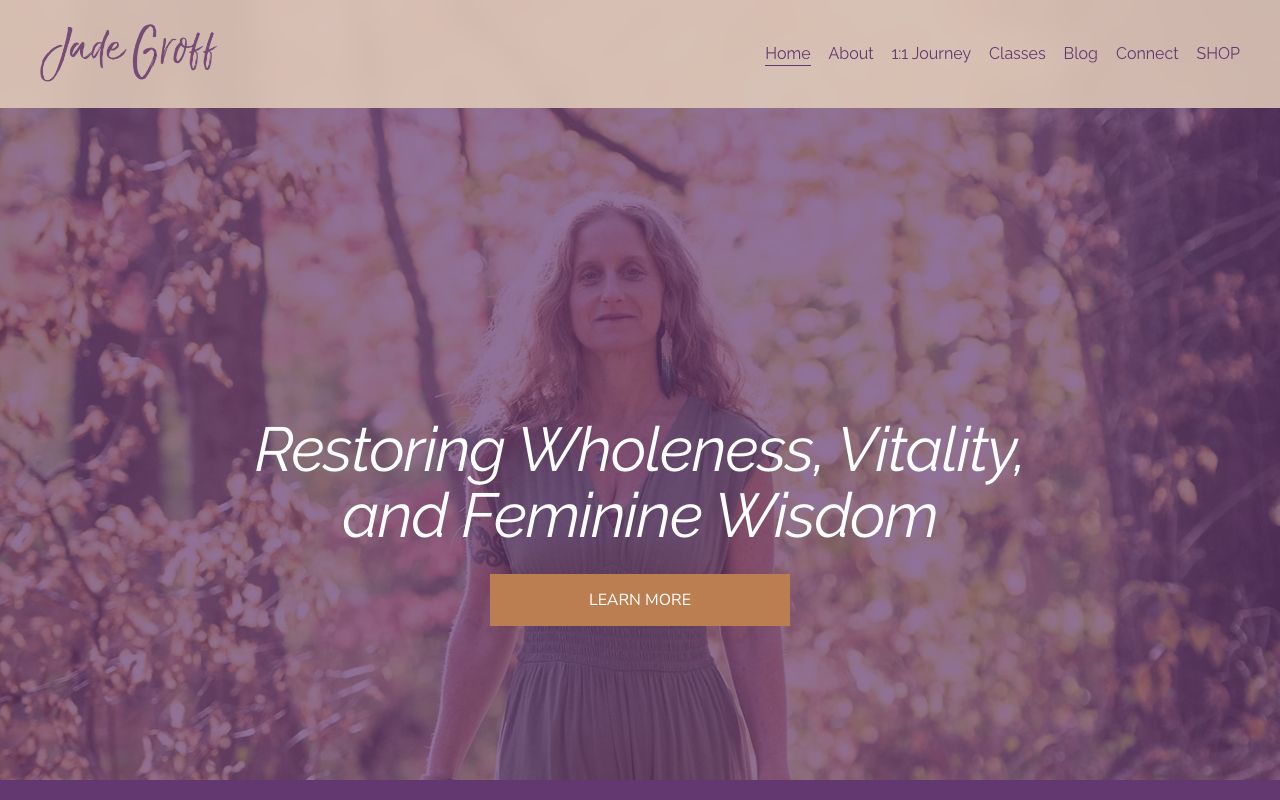Click the Jade Groff handwritten logo
The width and height of the screenshot is (1280, 800).
(128, 53)
